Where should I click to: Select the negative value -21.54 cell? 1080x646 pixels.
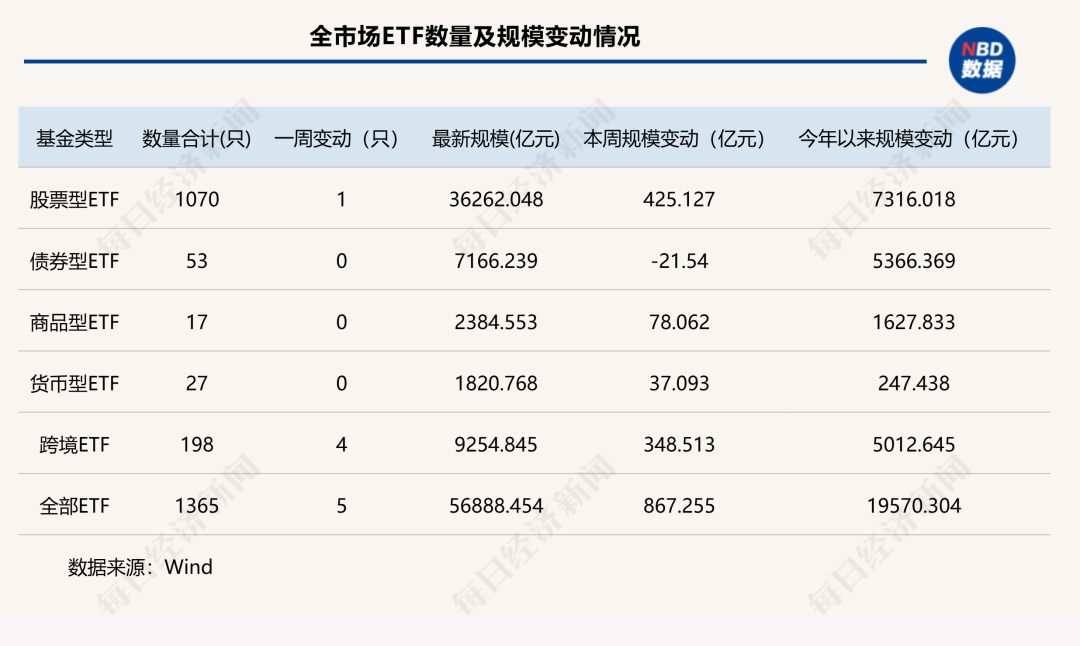click(679, 262)
